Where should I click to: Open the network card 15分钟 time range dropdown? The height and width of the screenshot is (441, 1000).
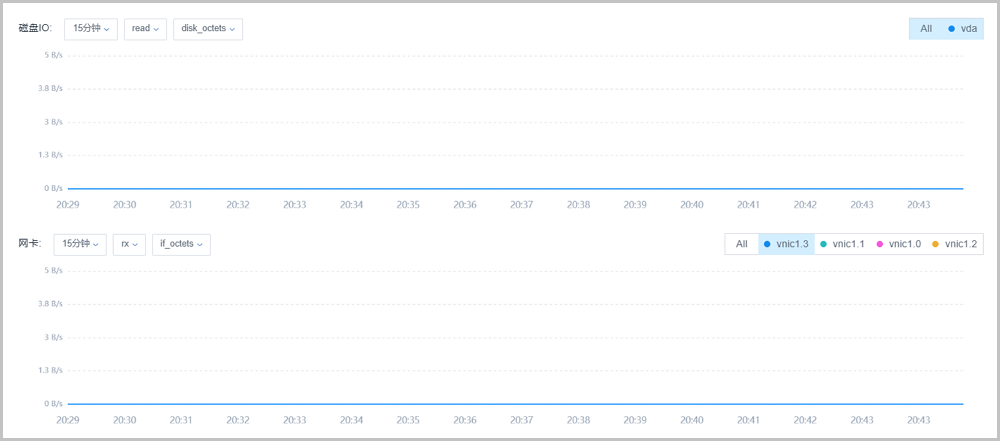click(80, 244)
